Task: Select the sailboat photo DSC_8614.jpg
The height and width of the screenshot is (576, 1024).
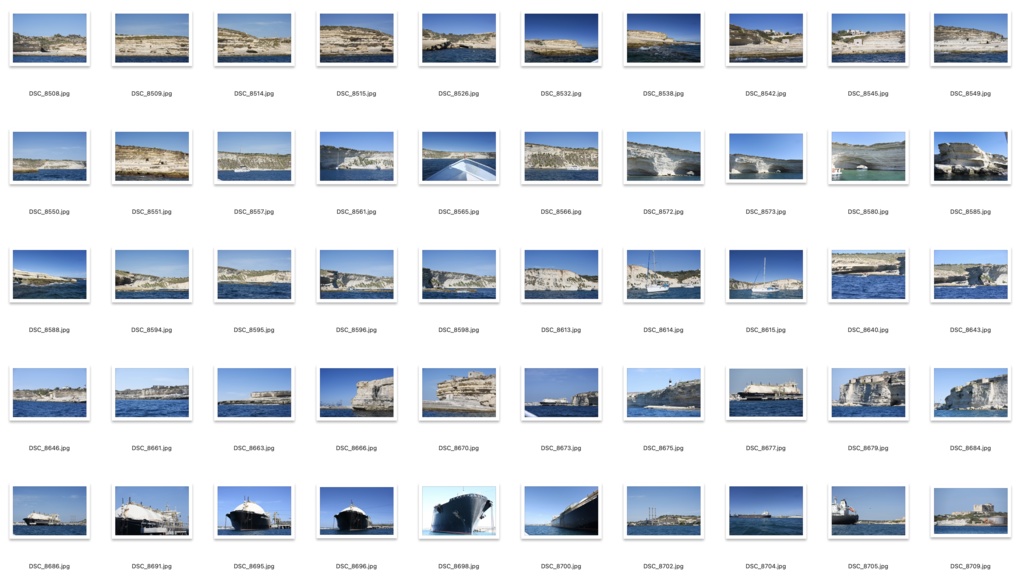Action: (664, 275)
